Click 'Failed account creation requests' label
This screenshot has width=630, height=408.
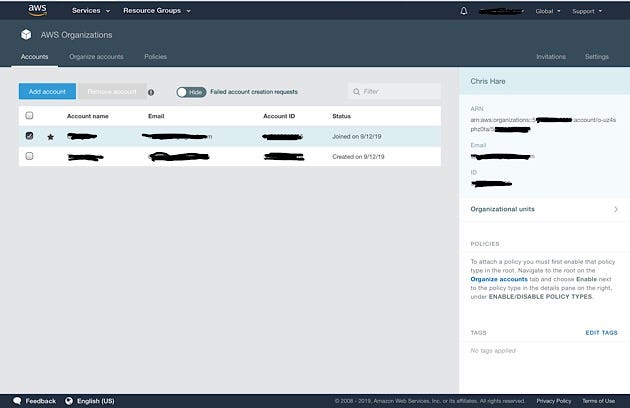(254, 92)
